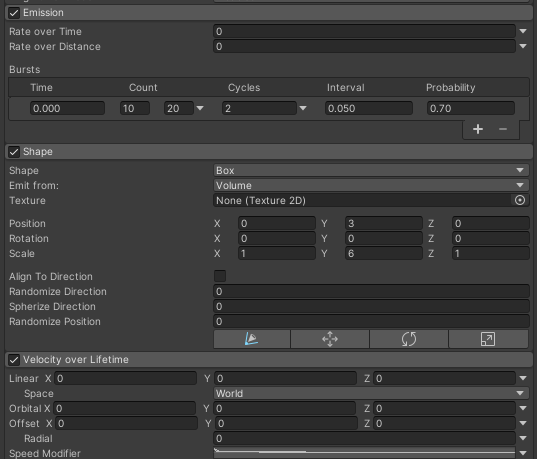Collapse the Shape module header
537x459 pixels.
tap(269, 152)
